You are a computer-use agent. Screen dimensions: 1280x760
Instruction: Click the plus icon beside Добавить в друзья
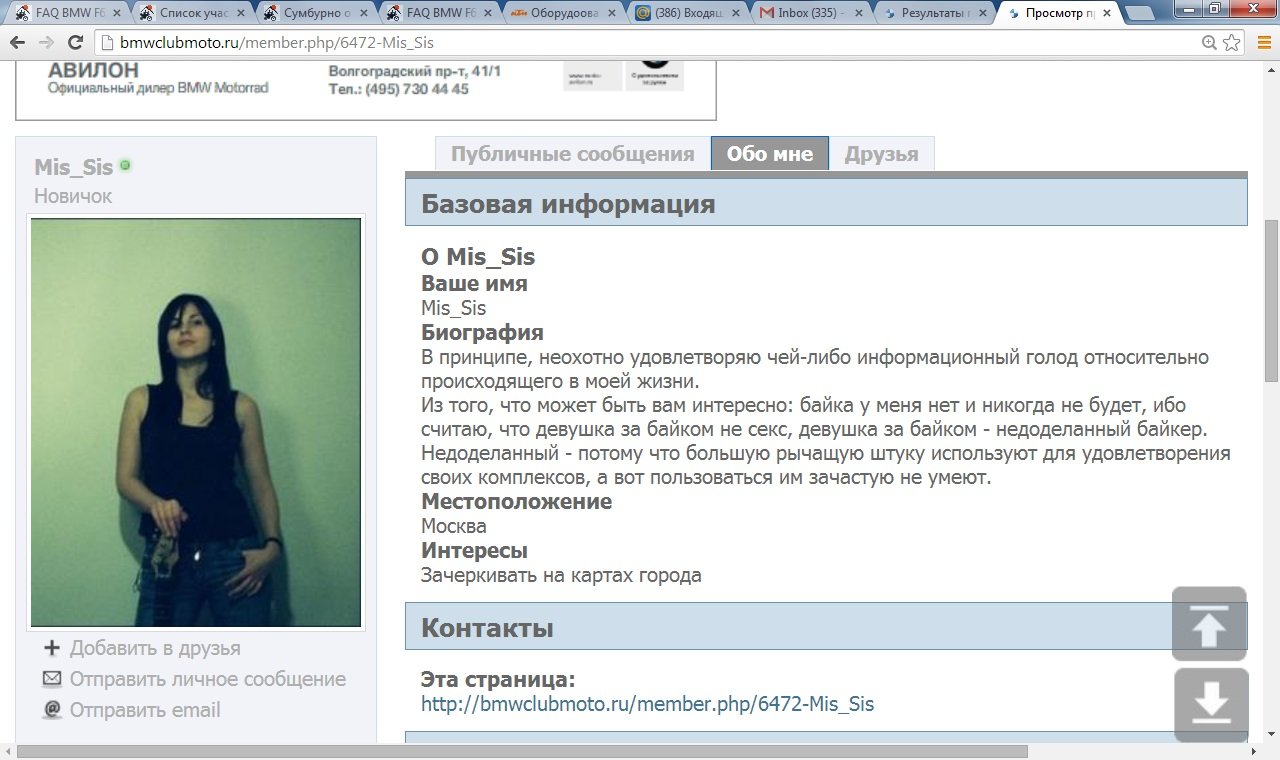[52, 648]
